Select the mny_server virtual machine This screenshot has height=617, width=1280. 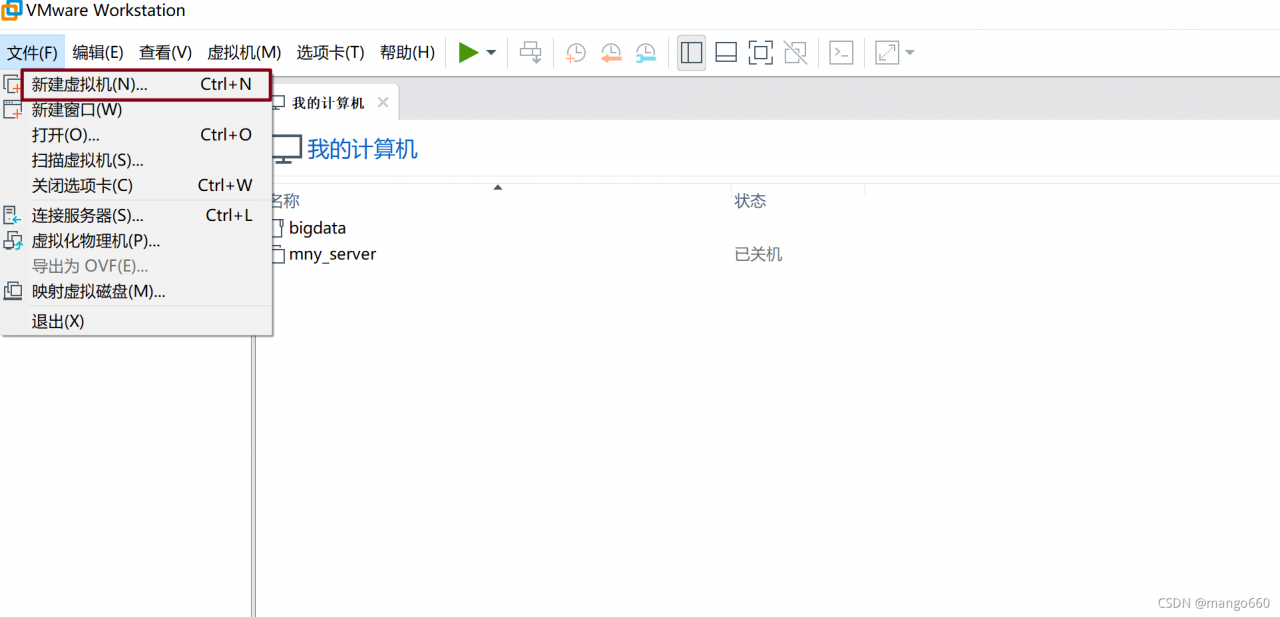333,253
